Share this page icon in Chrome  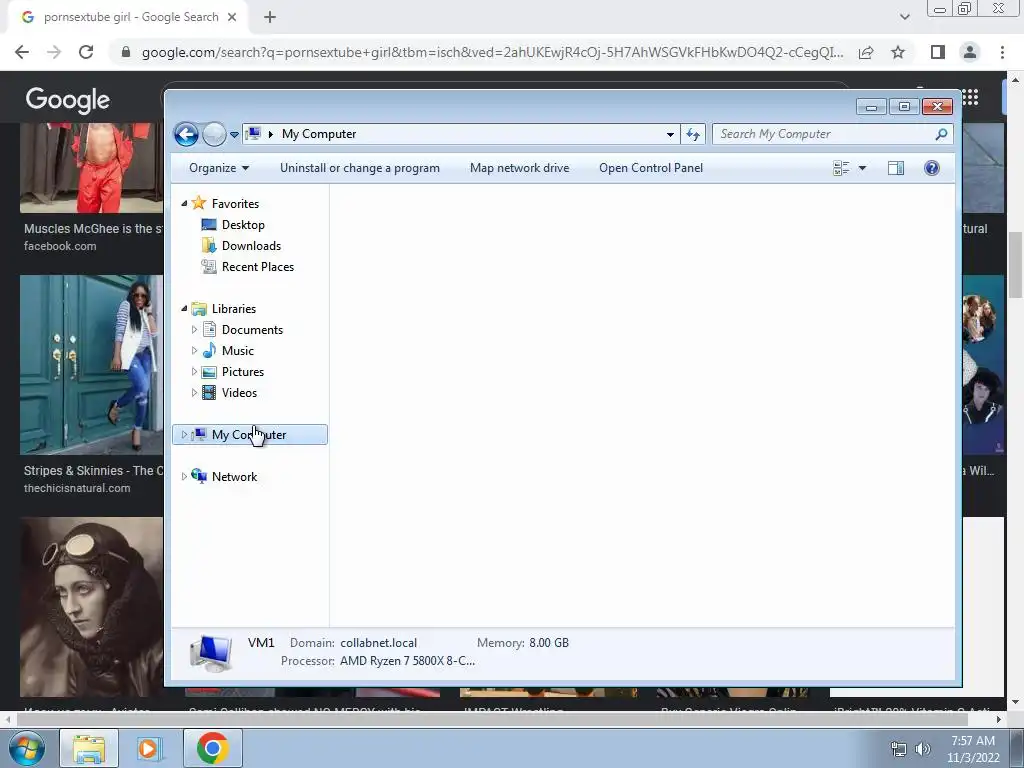pyautogui.click(x=866, y=52)
